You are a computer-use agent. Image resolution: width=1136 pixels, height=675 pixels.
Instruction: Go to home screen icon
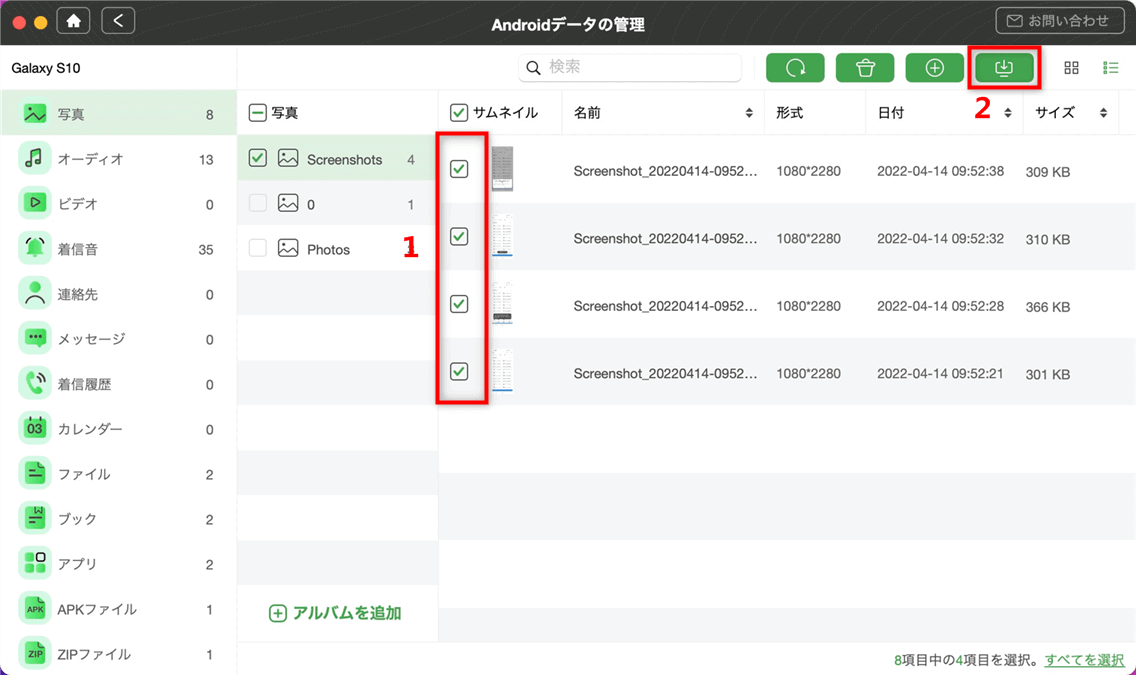coord(73,21)
